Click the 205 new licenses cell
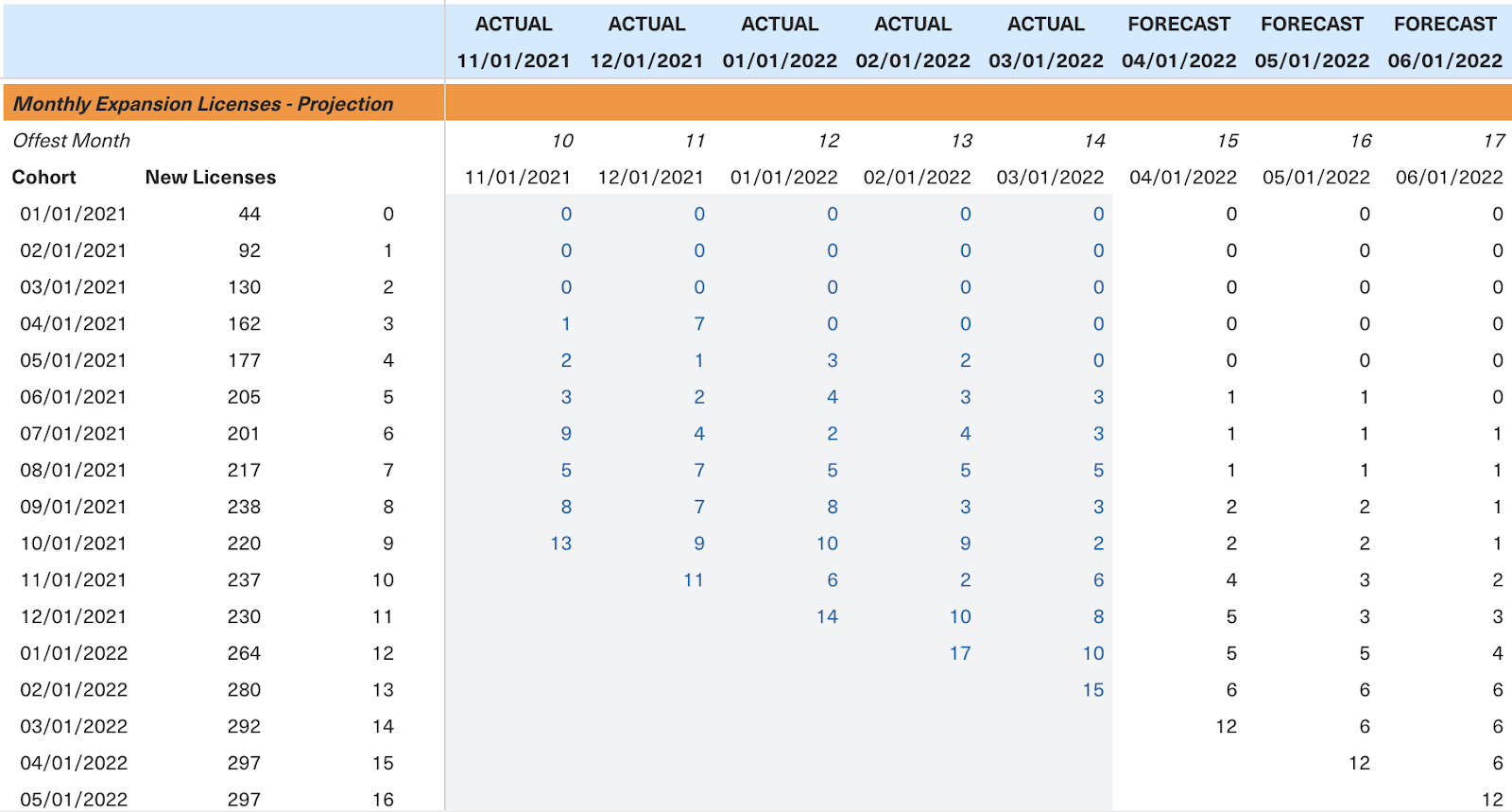Image resolution: width=1512 pixels, height=812 pixels. tap(244, 398)
